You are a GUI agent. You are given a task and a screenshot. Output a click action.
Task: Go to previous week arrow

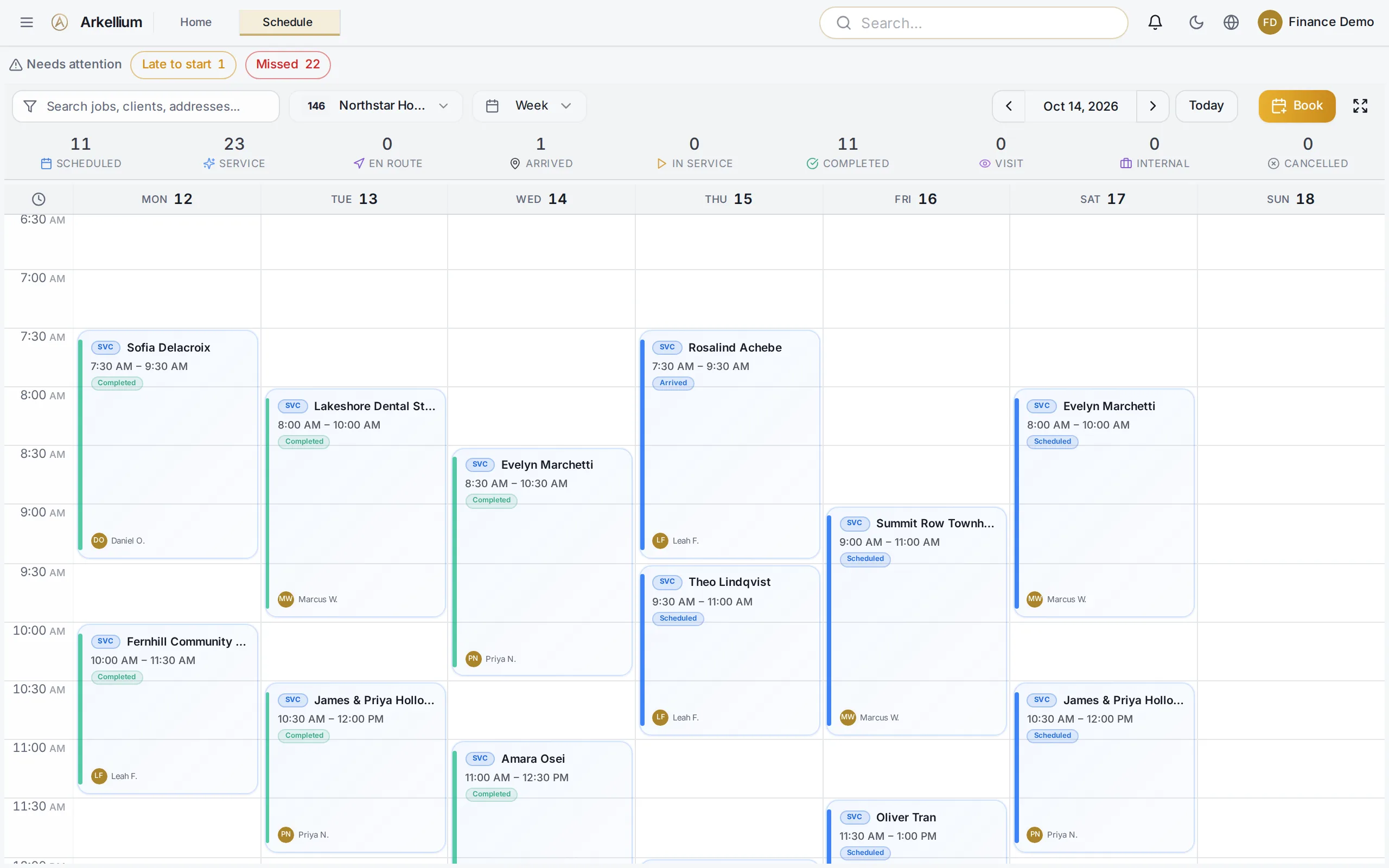pyautogui.click(x=1009, y=106)
